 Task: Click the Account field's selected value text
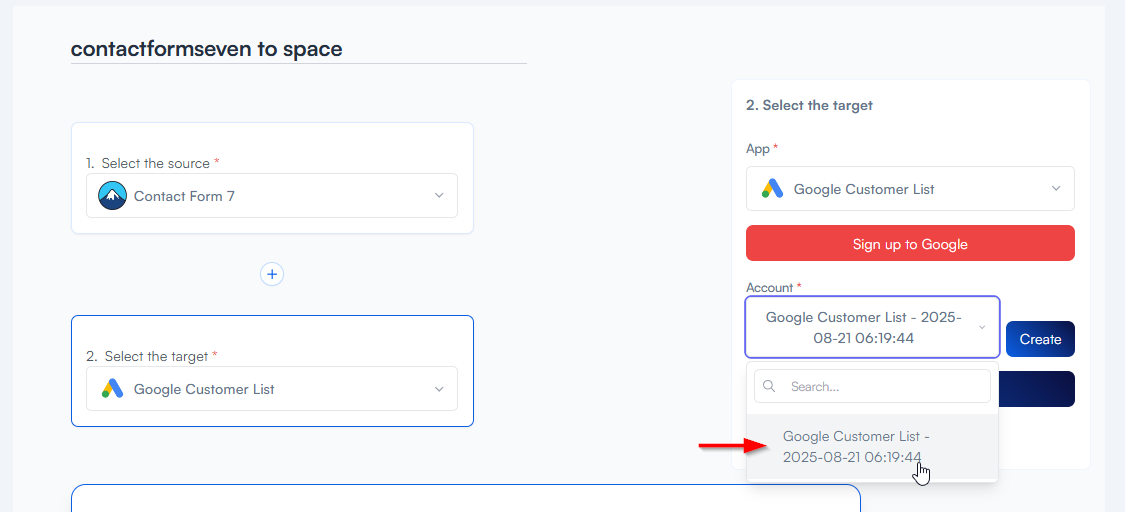click(x=863, y=328)
